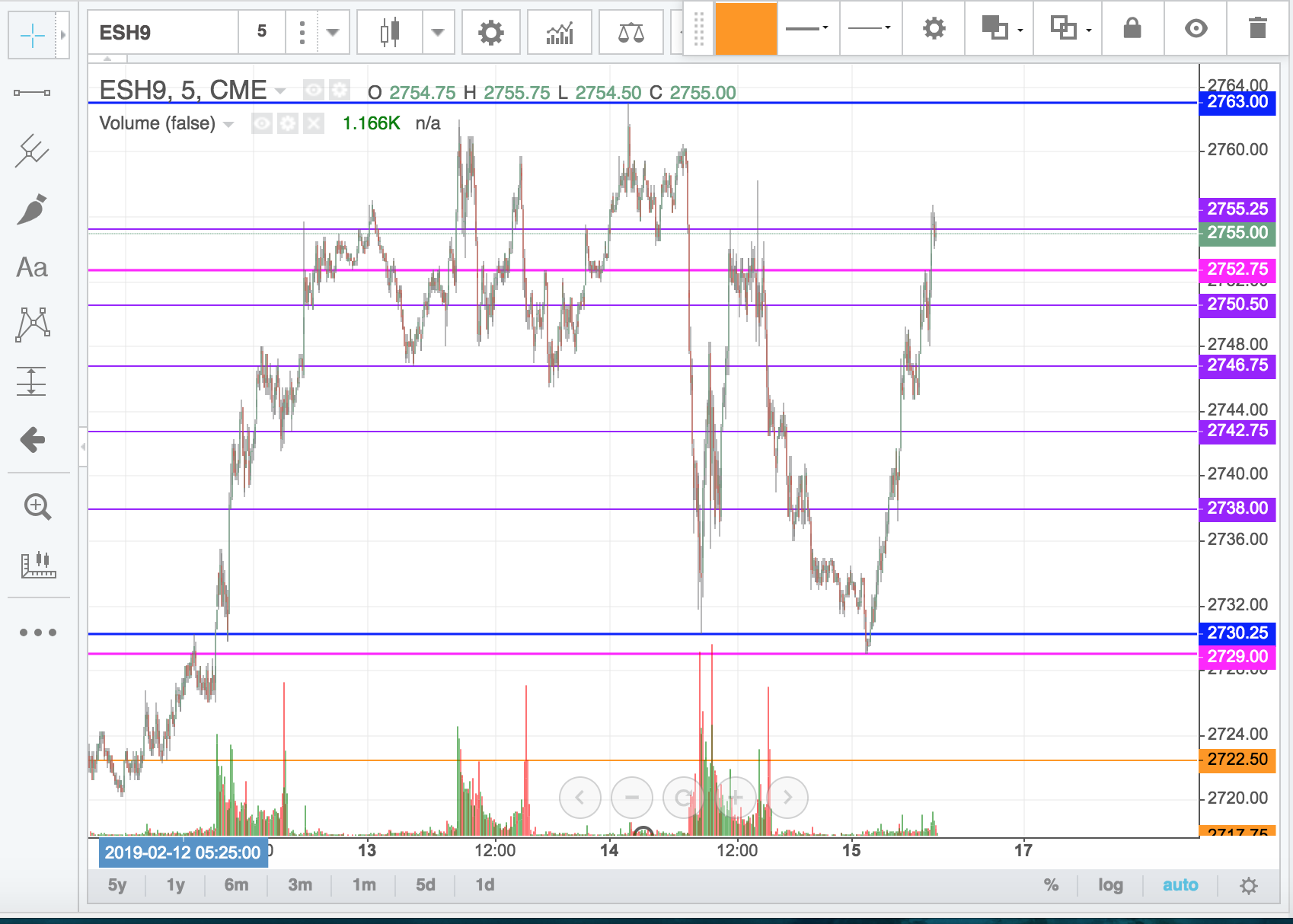
Task: Click the 2019-02-12 05:25:00 time label
Action: tap(183, 852)
